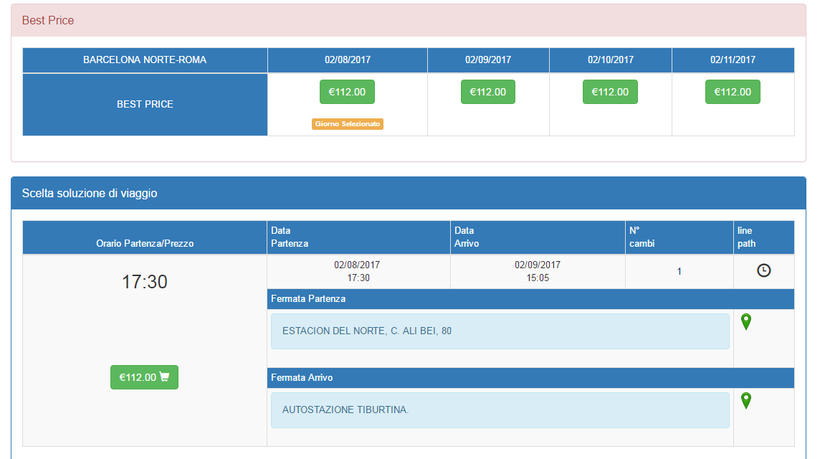The image size is (820, 459).
Task: Click the 02/10/2017 date column header
Action: (x=610, y=60)
